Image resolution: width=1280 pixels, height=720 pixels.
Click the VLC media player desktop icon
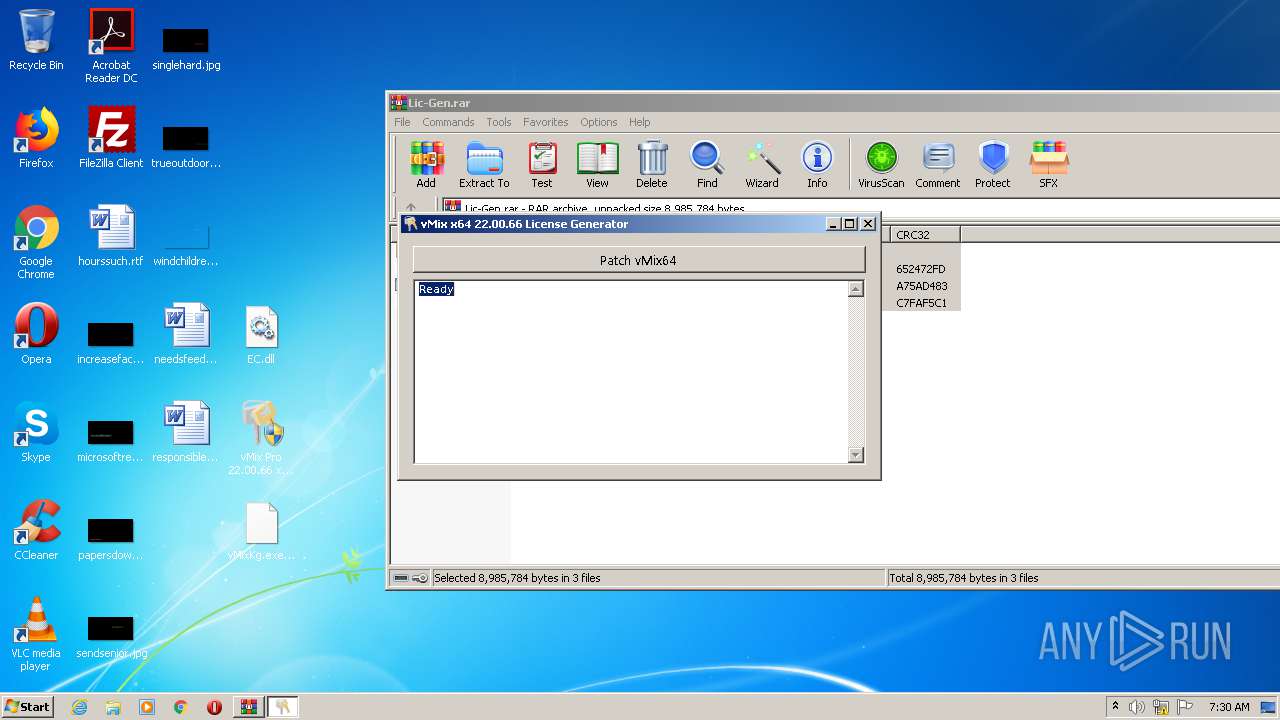pyautogui.click(x=36, y=634)
